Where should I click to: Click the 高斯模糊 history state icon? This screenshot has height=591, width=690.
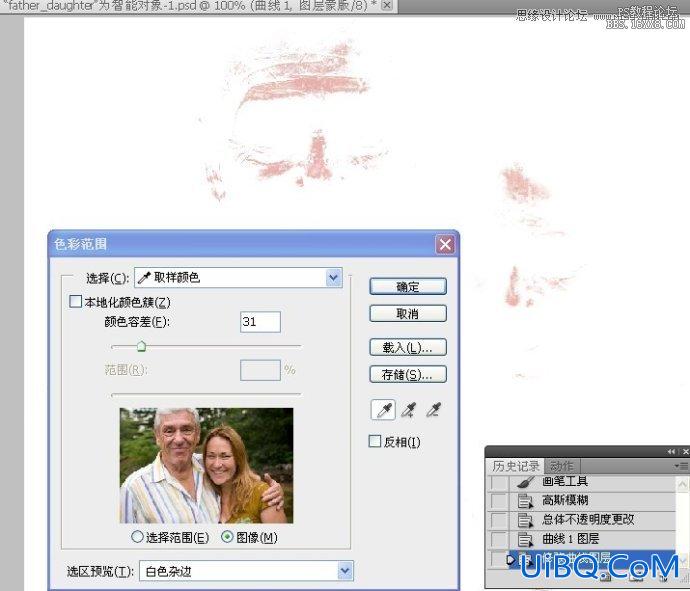525,501
